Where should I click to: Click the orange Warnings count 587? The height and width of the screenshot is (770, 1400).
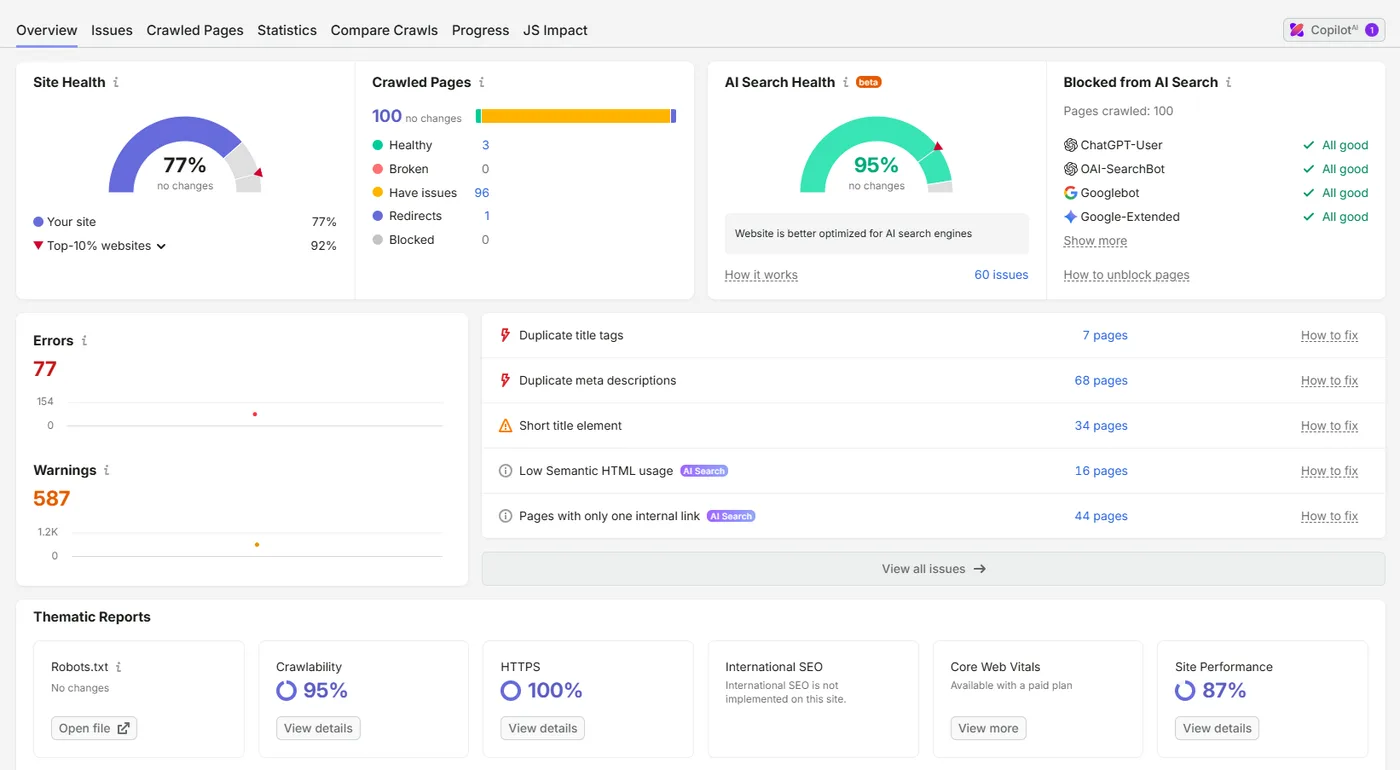tap(52, 498)
